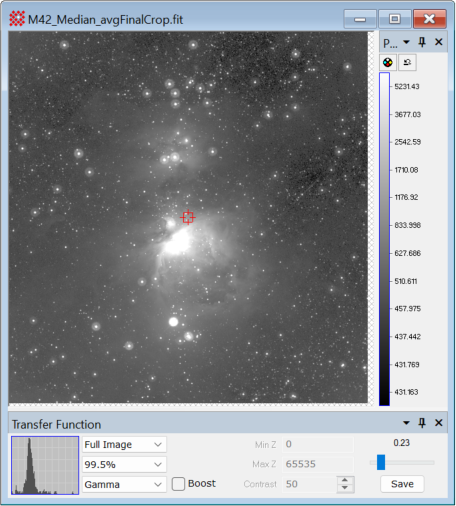Open the Gamma transfer type dropdown
The width and height of the screenshot is (456, 506).
click(124, 484)
